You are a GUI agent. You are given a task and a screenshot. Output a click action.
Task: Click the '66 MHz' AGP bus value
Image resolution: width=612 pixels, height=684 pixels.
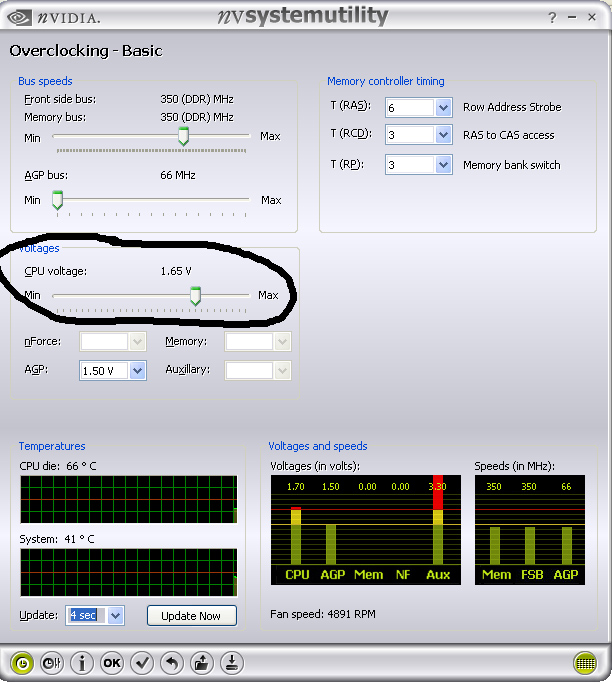tap(178, 175)
